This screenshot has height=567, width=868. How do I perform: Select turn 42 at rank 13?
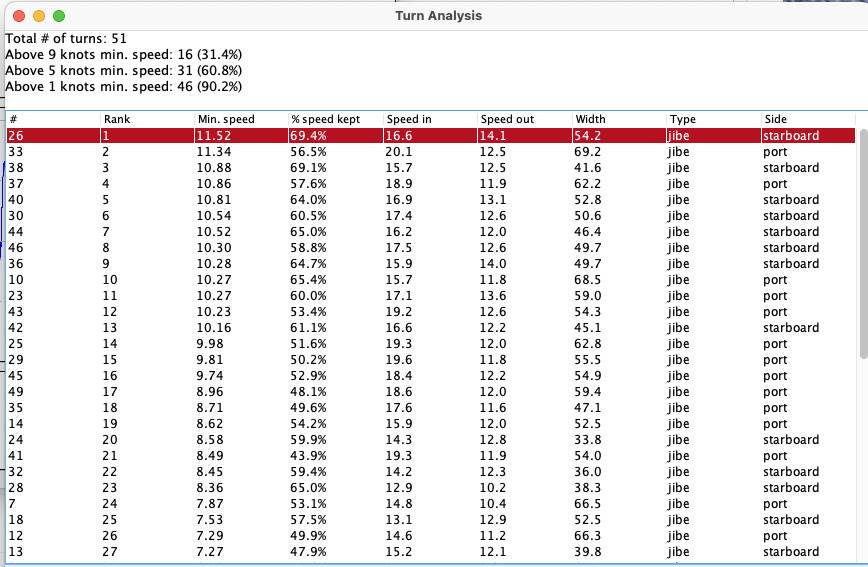tap(430, 328)
